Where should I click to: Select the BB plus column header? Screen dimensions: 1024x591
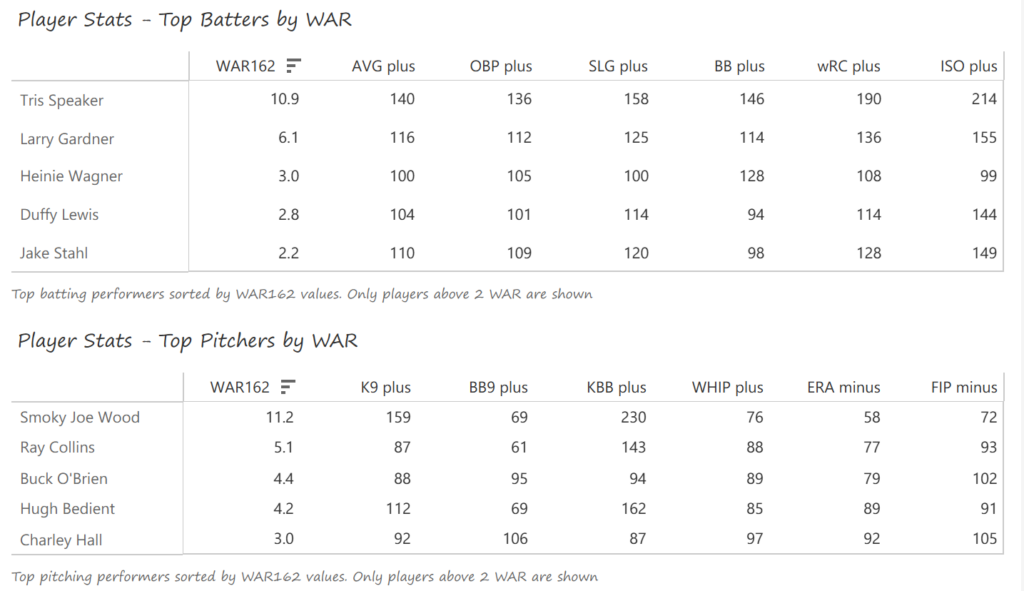click(x=739, y=67)
